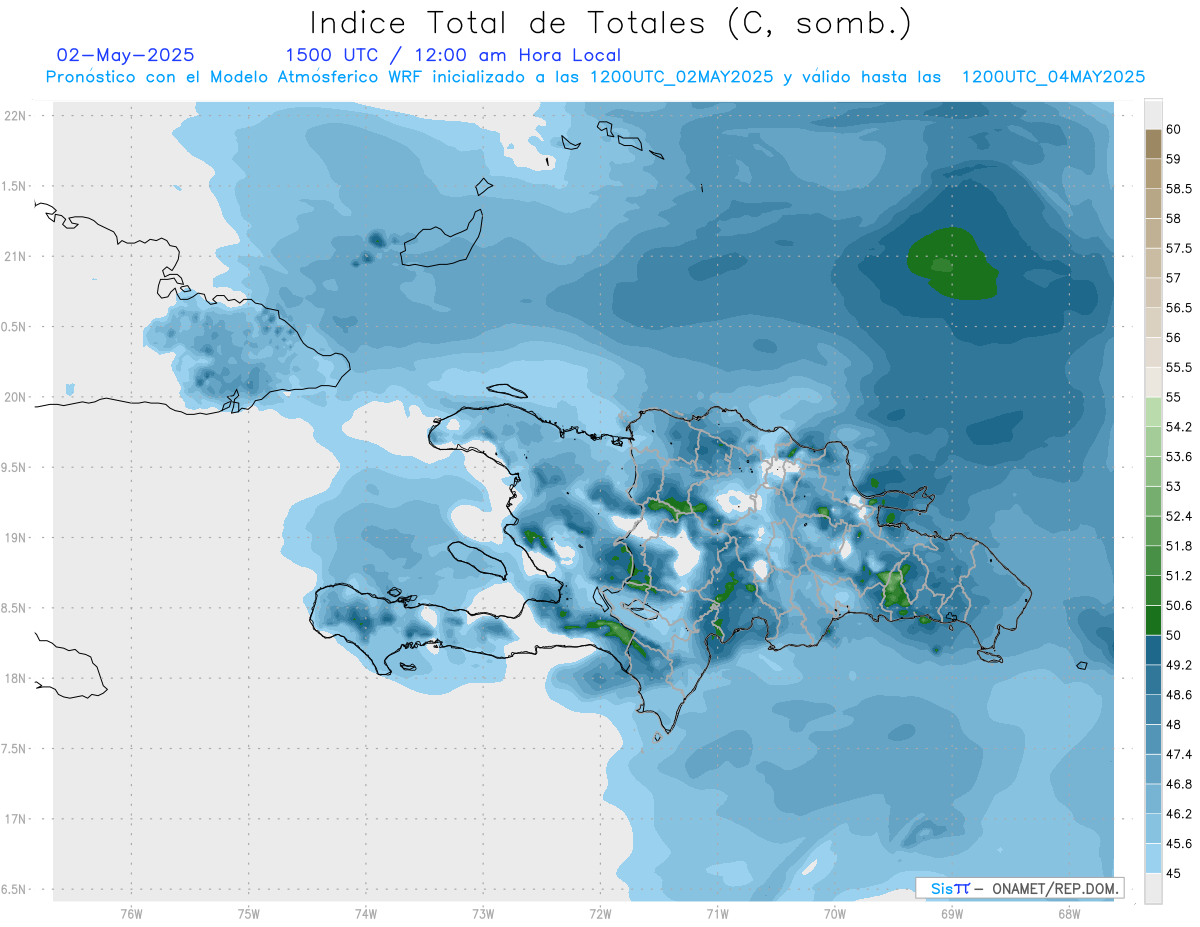Click the "58.5" colorbar value
This screenshot has width=1200, height=927.
pos(1179,188)
